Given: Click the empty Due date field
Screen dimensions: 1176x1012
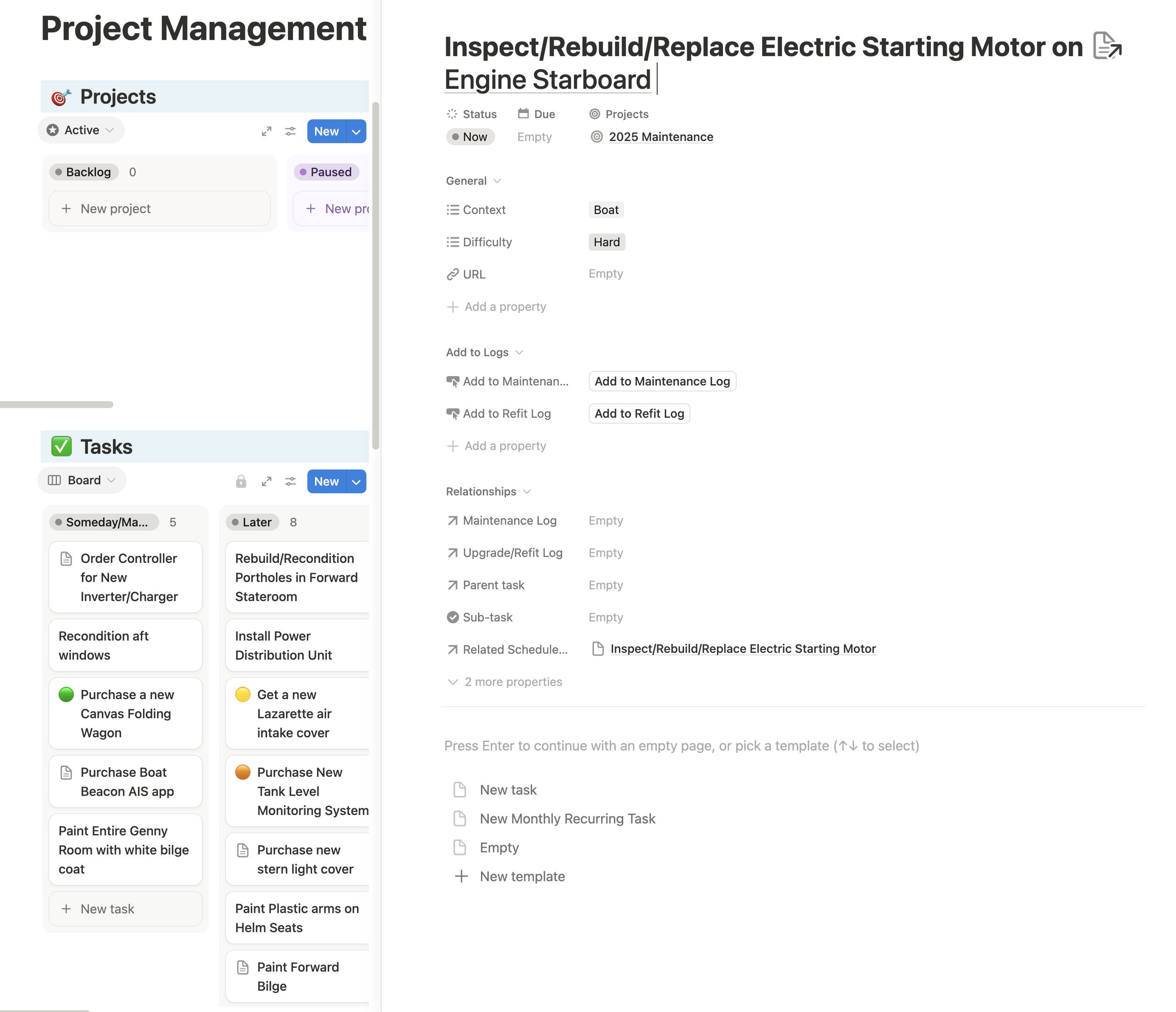Looking at the screenshot, I should coord(534,137).
